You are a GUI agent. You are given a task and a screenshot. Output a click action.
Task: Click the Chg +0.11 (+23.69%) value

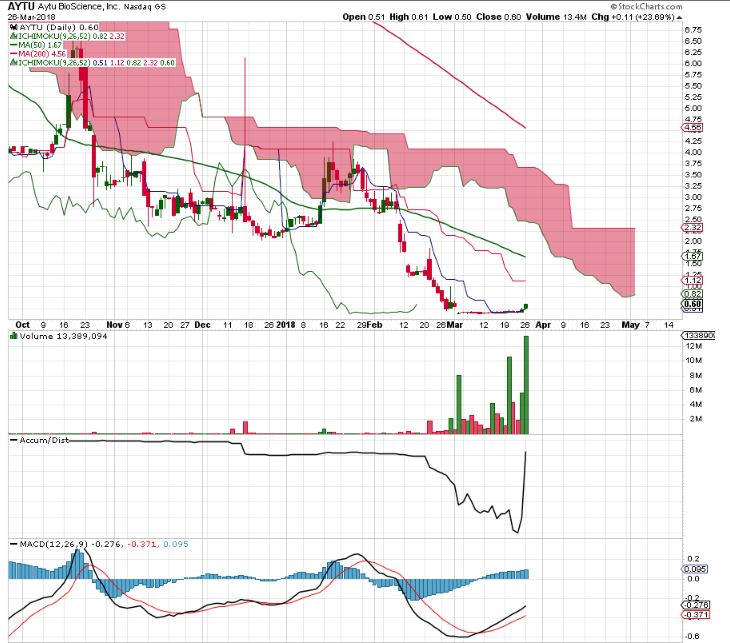[x=633, y=17]
